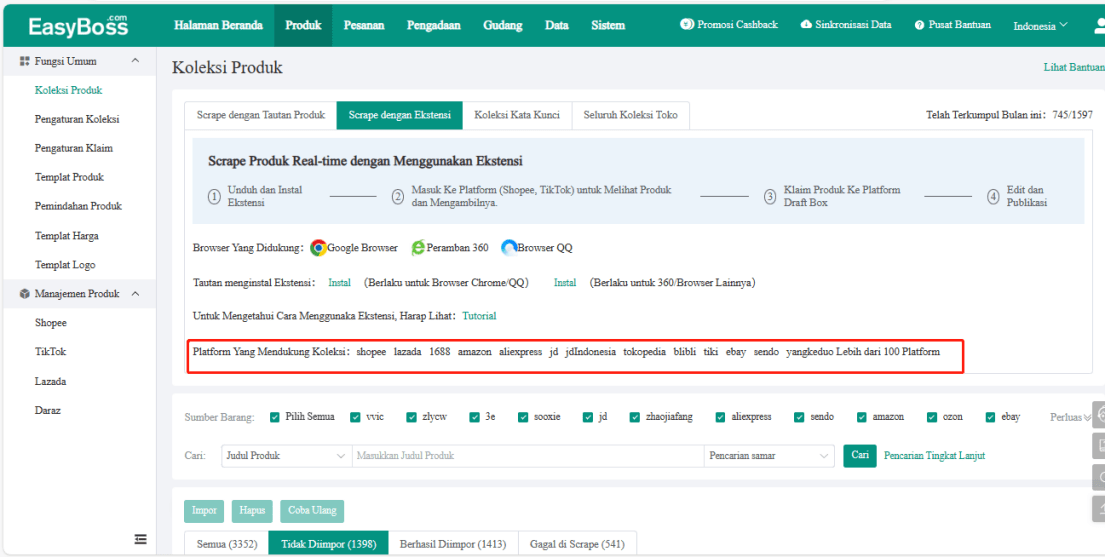1106x558 pixels.
Task: Switch to the Koleksi Kata Kunci tab
Action: tap(517, 115)
